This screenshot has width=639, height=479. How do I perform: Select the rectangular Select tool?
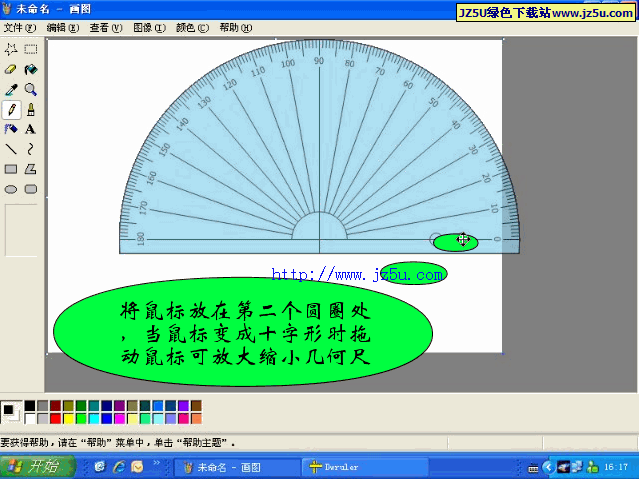[x=31, y=49]
